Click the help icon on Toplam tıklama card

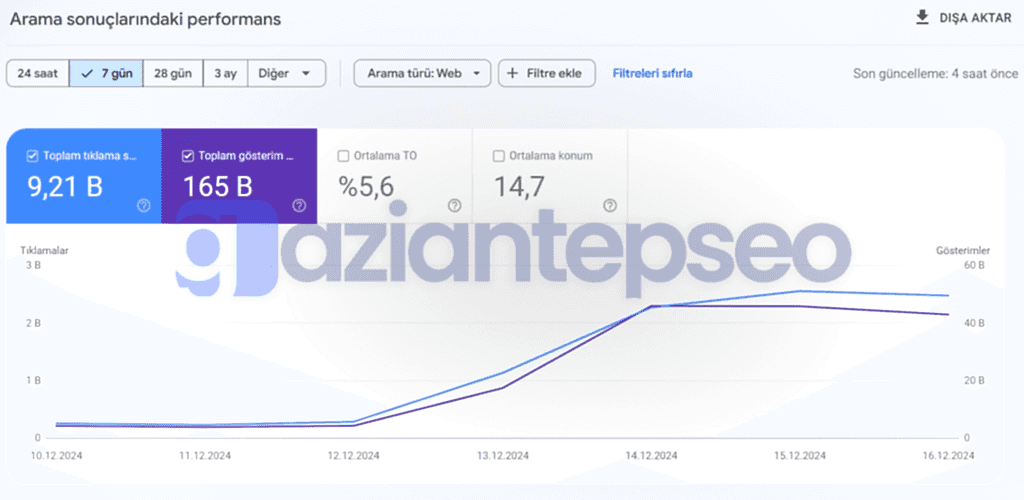pos(144,205)
